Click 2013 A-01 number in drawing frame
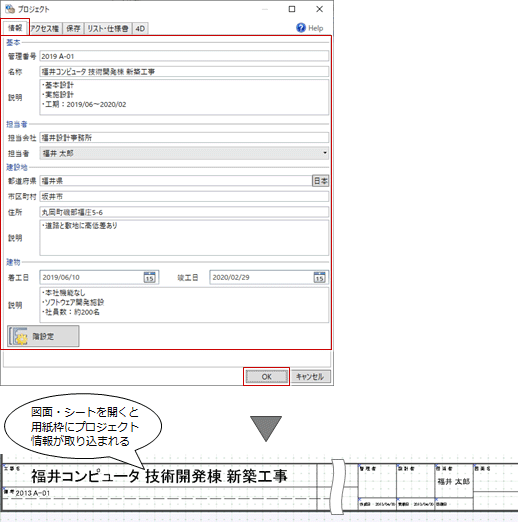The image size is (518, 522). 33,493
